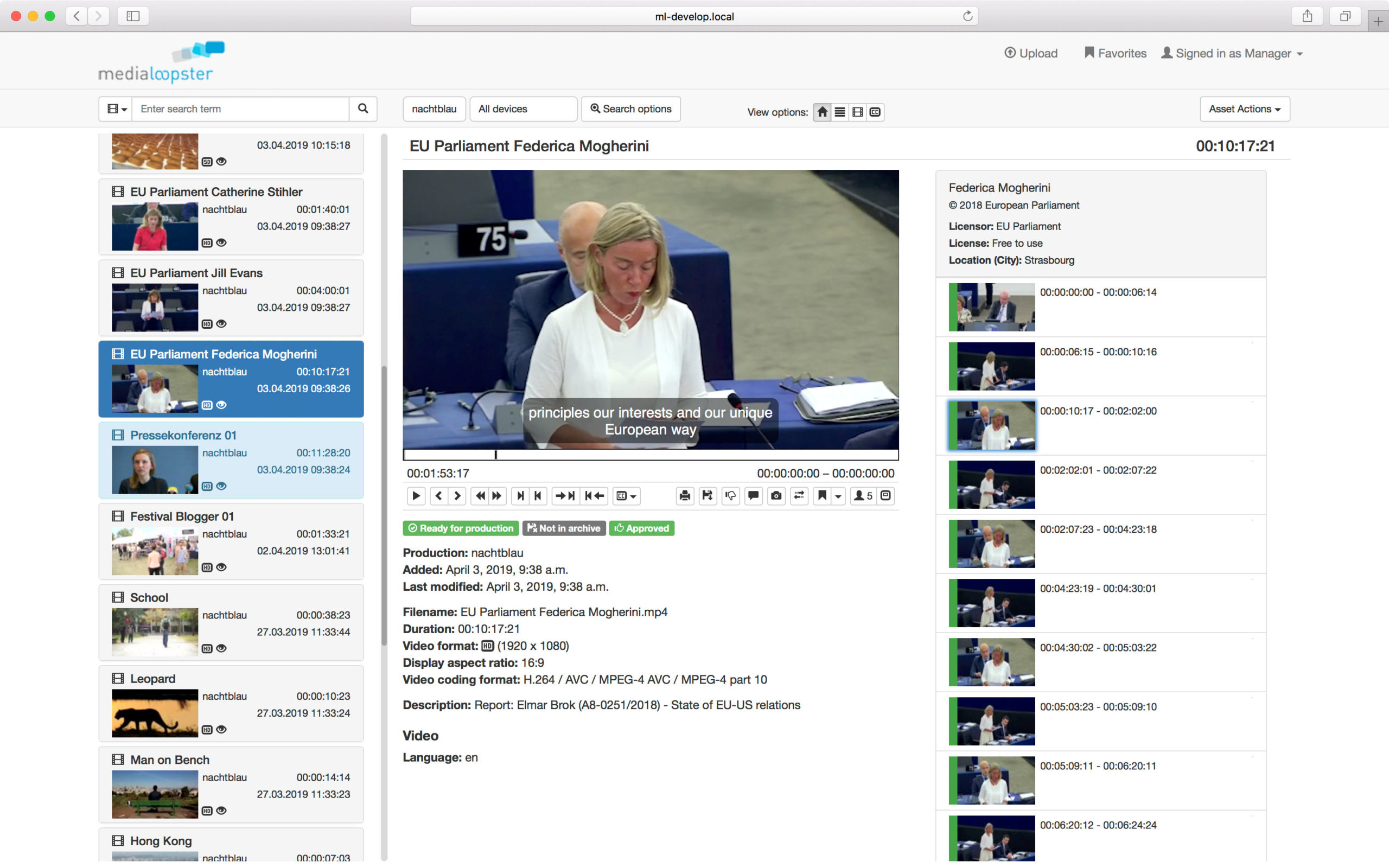Image resolution: width=1389 pixels, height=868 pixels.
Task: Click the Search options button
Action: pyautogui.click(x=631, y=109)
